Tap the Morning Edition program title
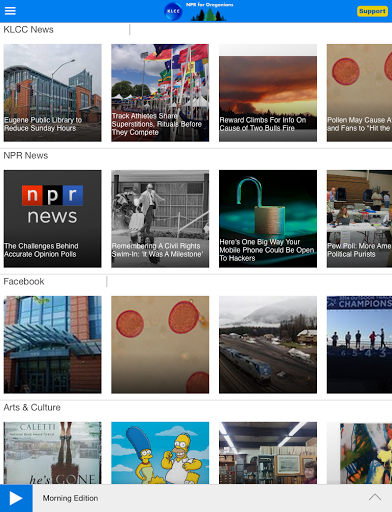 tap(70, 498)
